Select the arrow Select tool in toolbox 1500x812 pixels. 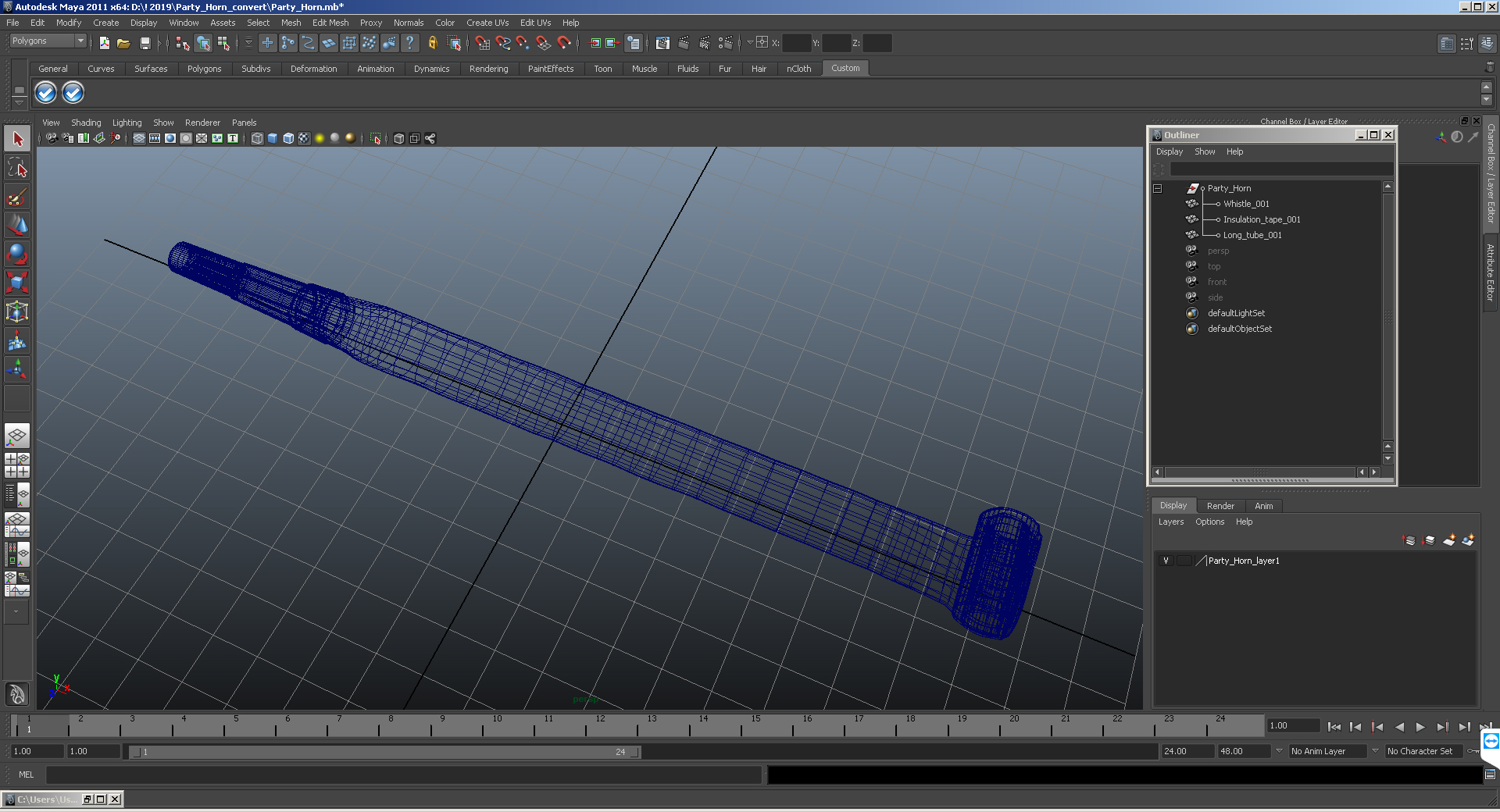click(x=17, y=139)
